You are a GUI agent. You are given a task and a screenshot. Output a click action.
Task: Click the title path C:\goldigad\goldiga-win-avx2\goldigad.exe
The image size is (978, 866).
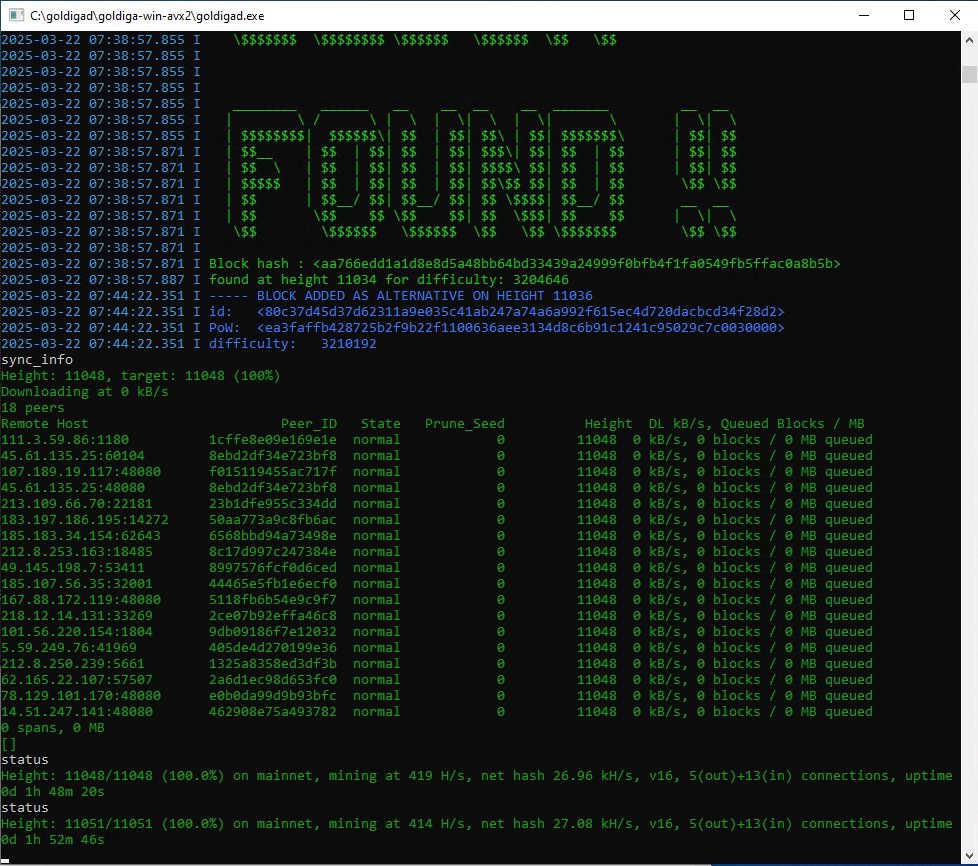[x=147, y=16]
